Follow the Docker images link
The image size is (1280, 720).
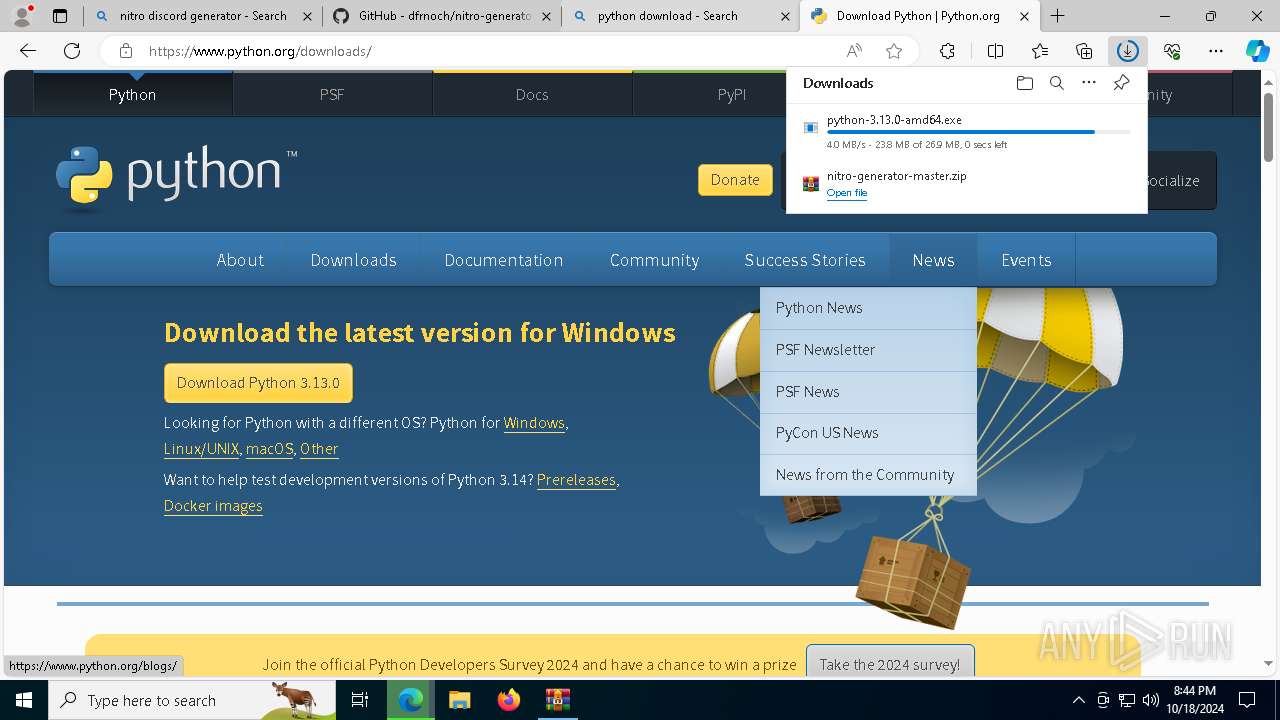pyautogui.click(x=213, y=506)
